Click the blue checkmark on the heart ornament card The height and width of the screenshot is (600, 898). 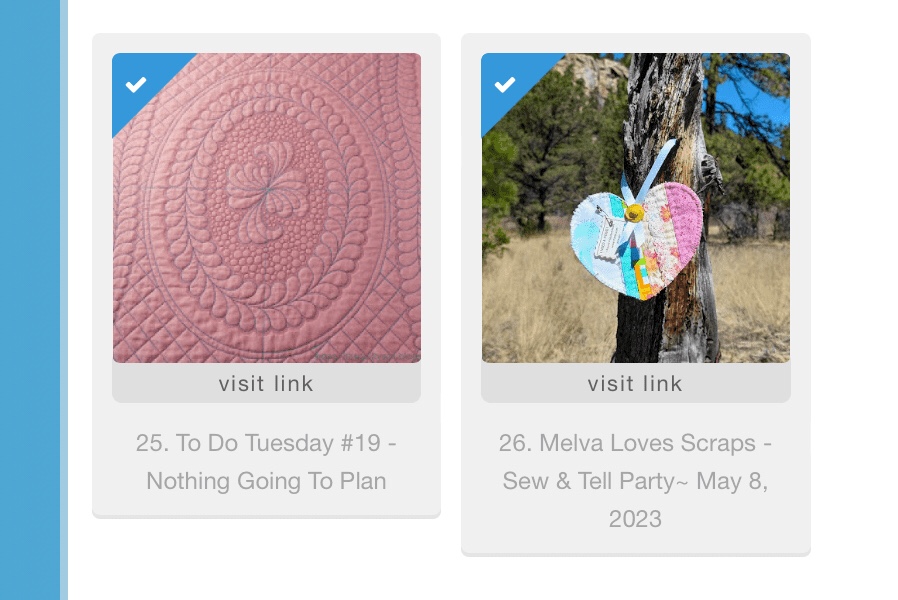pyautogui.click(x=505, y=85)
